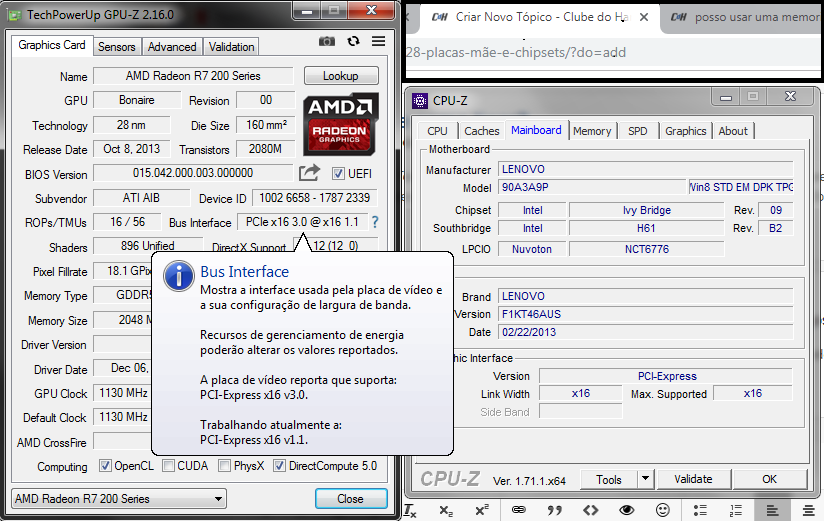This screenshot has width=824, height=523.
Task: Click the GPU name field AMD Radeon R7 200 Series
Action: [x=193, y=76]
